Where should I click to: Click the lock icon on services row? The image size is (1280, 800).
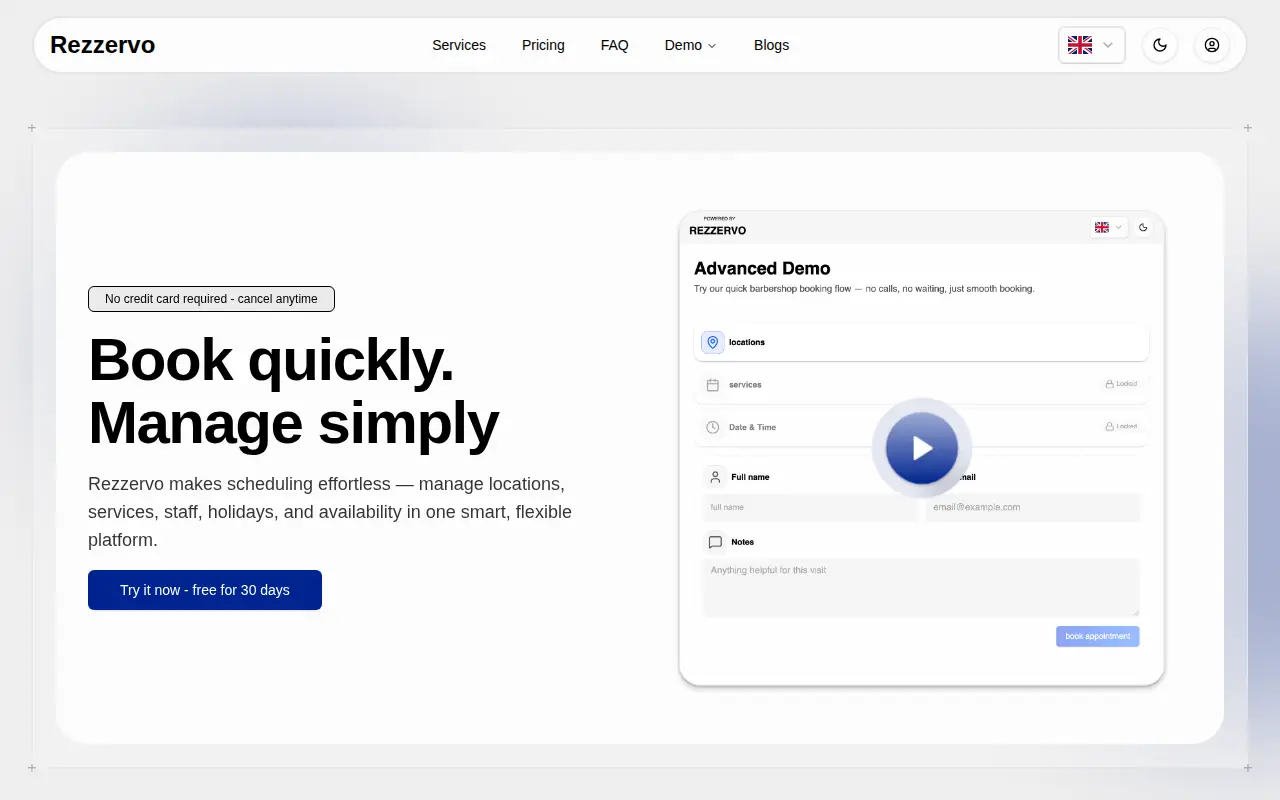(x=1109, y=384)
